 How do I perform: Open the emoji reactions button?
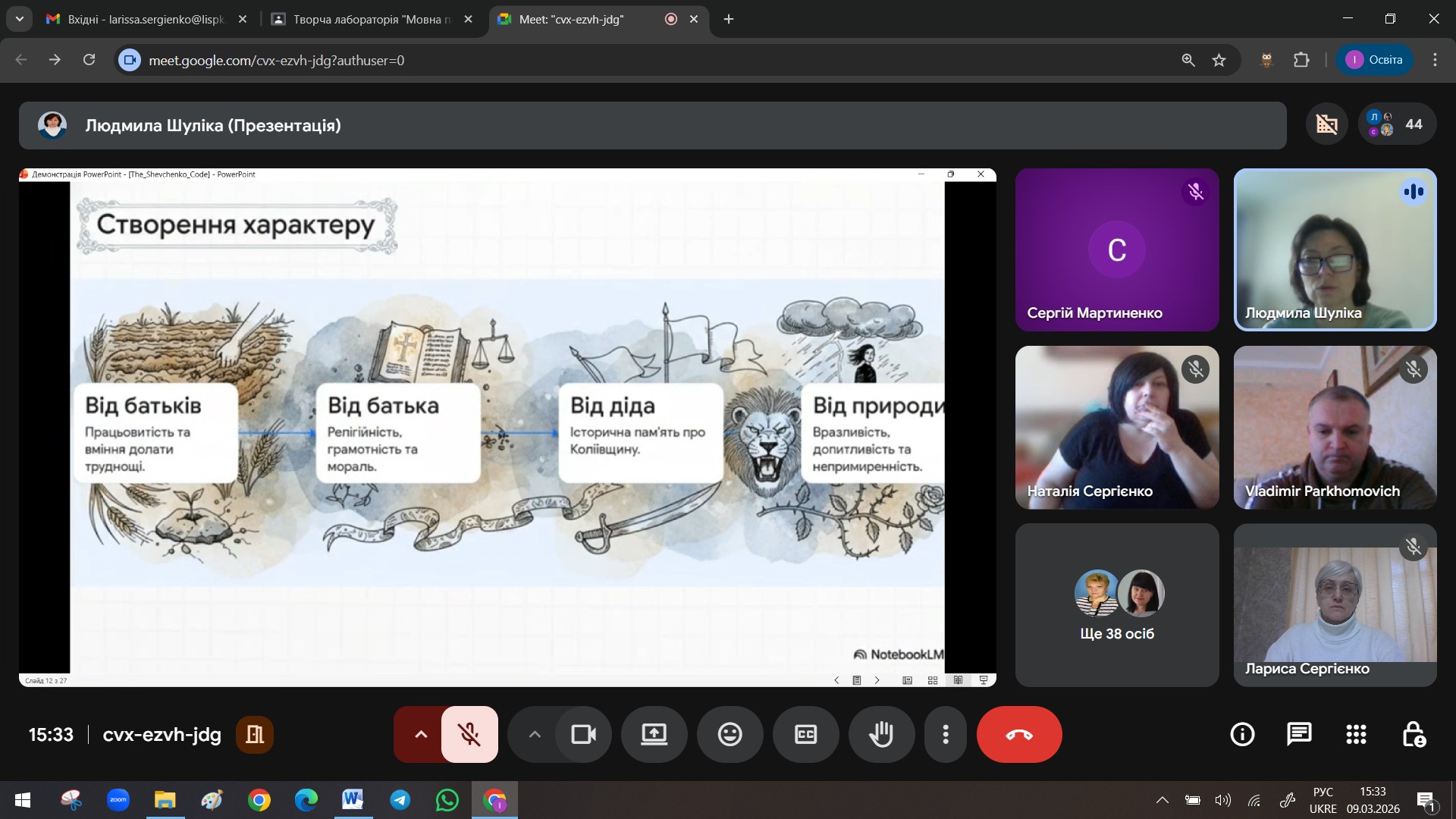click(x=730, y=734)
